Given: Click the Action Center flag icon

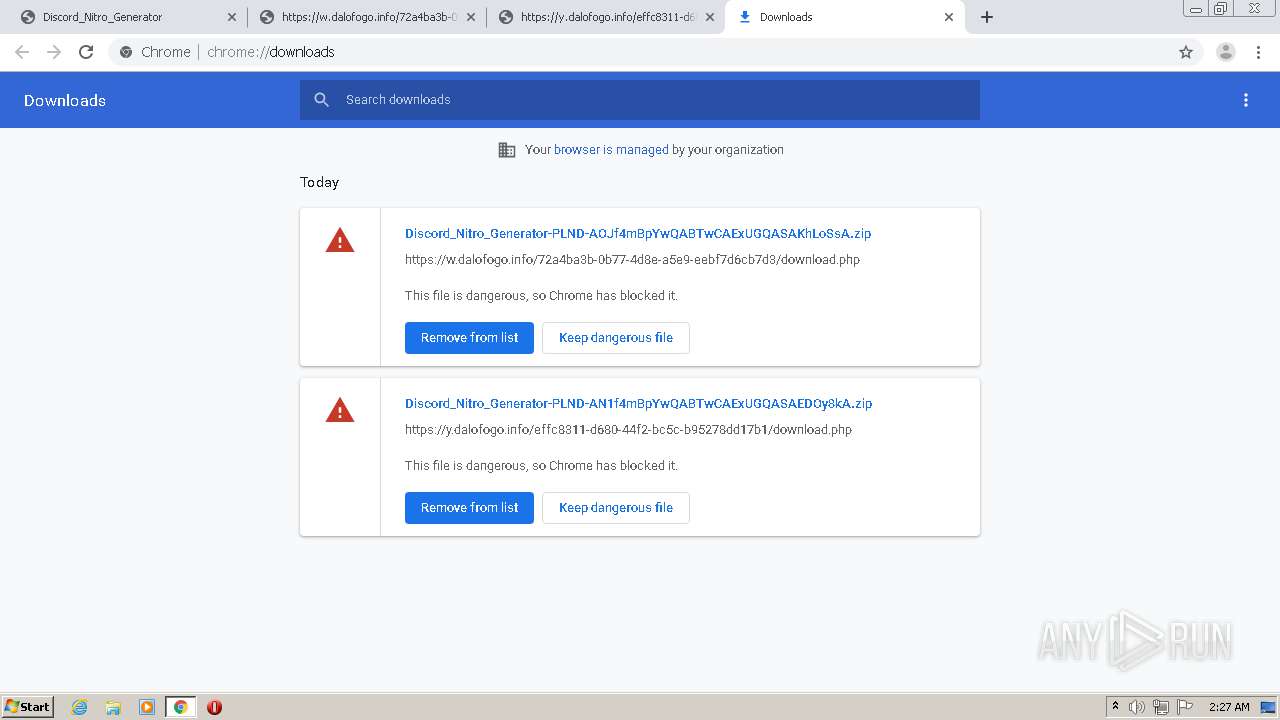Looking at the screenshot, I should pos(1185,707).
